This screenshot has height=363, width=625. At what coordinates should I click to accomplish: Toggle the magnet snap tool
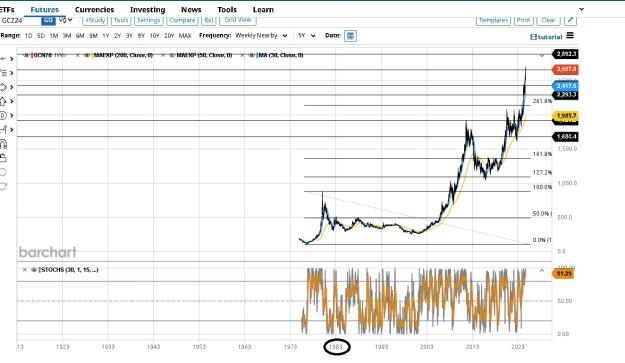click(3, 144)
